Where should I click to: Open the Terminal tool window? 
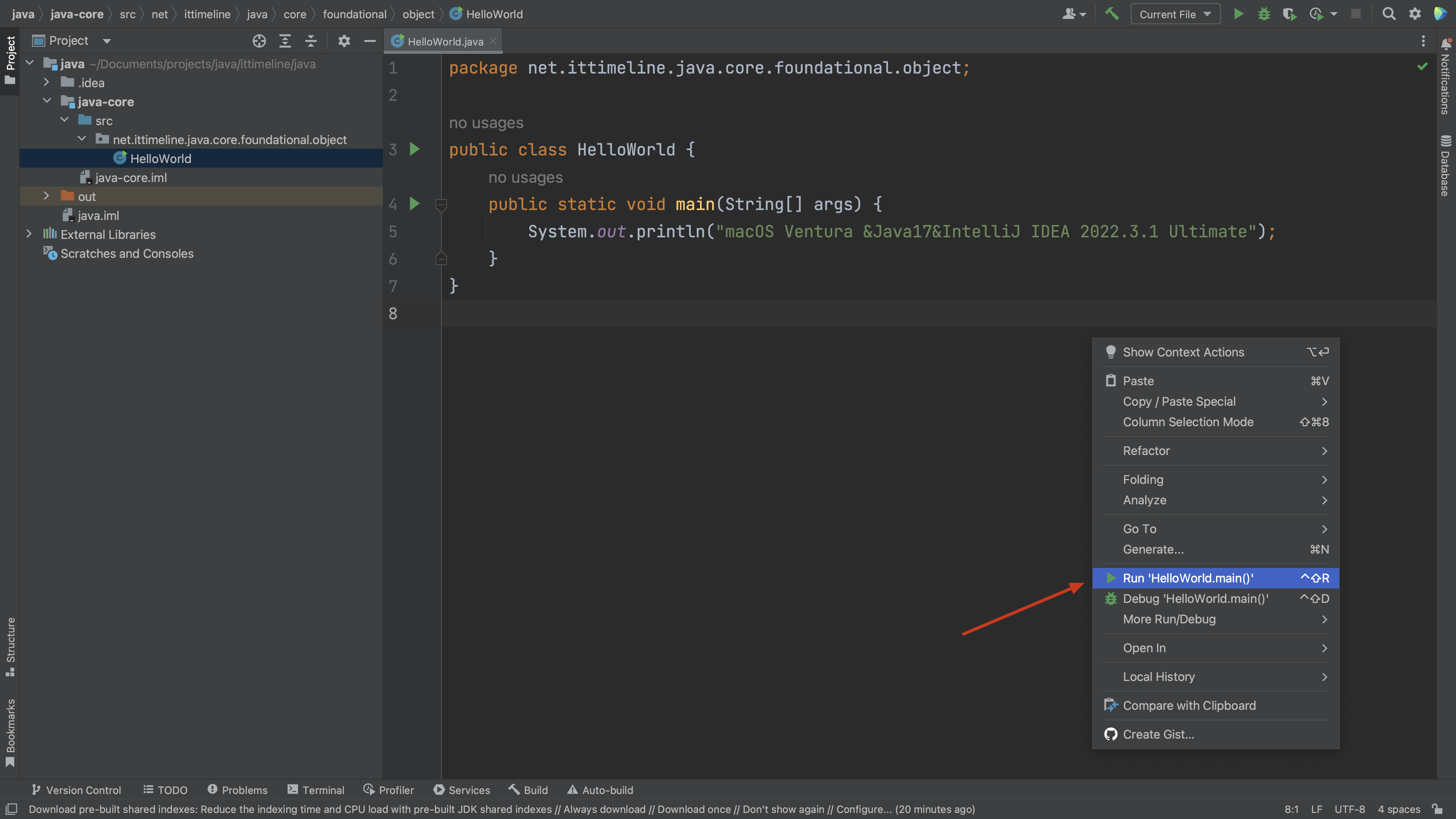315,790
